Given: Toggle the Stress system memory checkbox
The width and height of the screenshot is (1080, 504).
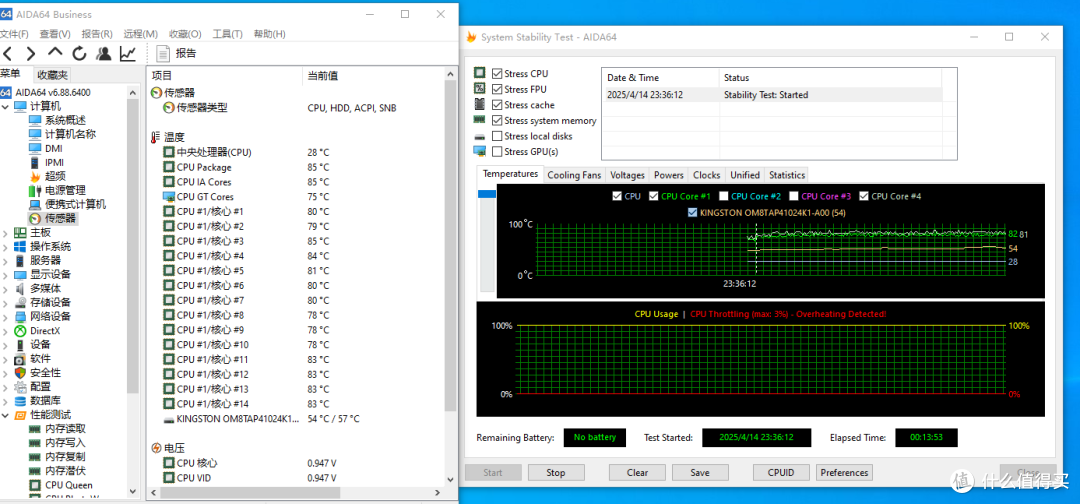Looking at the screenshot, I should 497,120.
